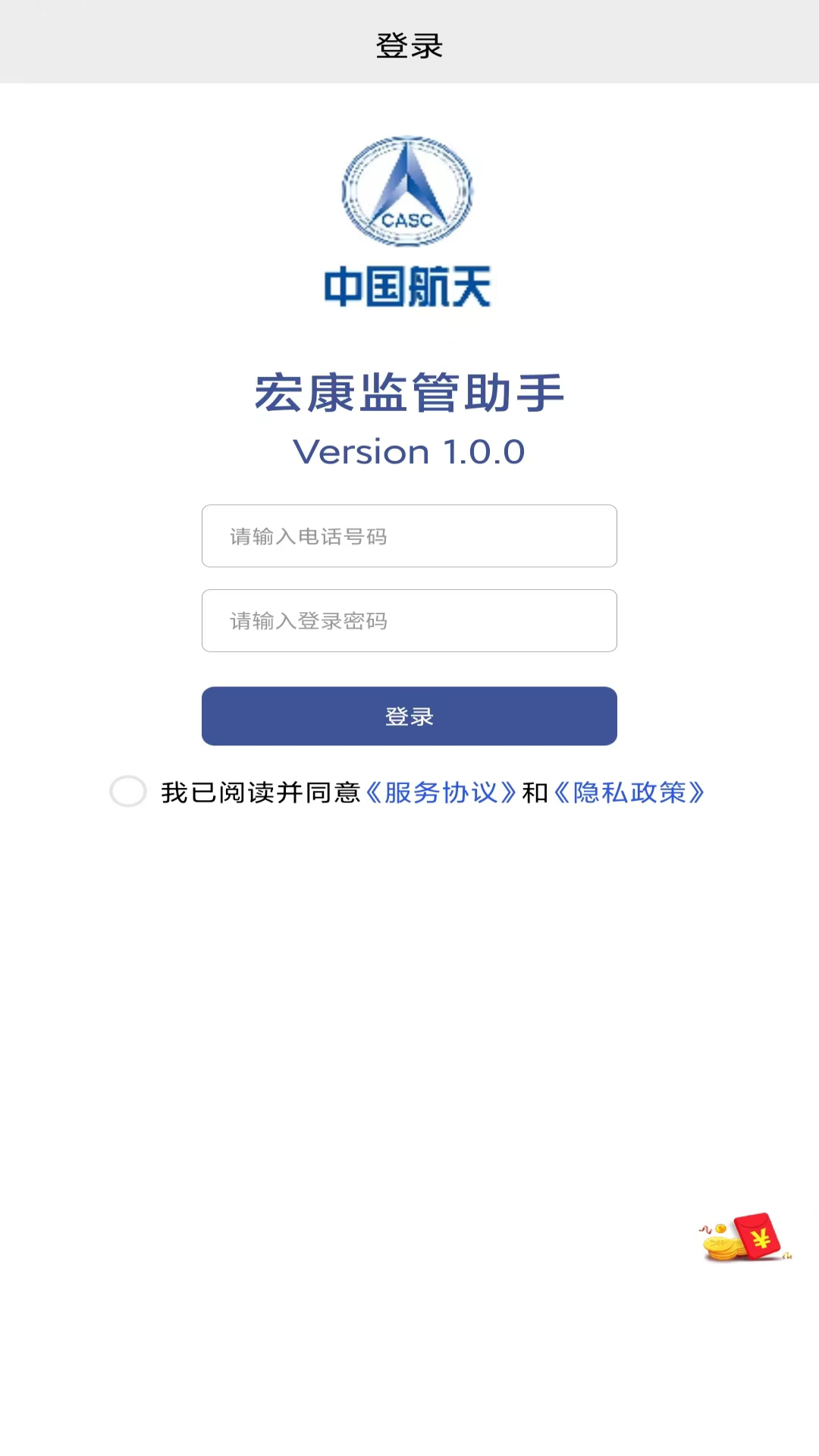Tap the Version 1.0.0 label
This screenshot has width=819, height=1456.
coord(409,452)
